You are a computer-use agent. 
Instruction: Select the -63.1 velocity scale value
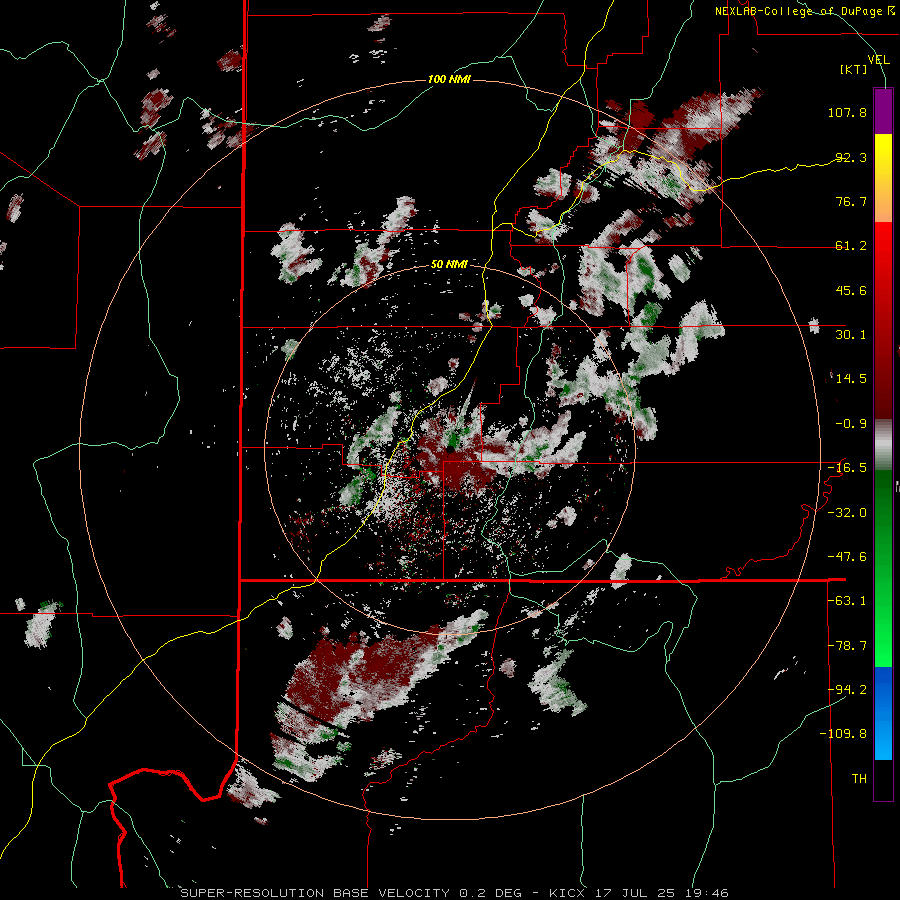pos(847,601)
